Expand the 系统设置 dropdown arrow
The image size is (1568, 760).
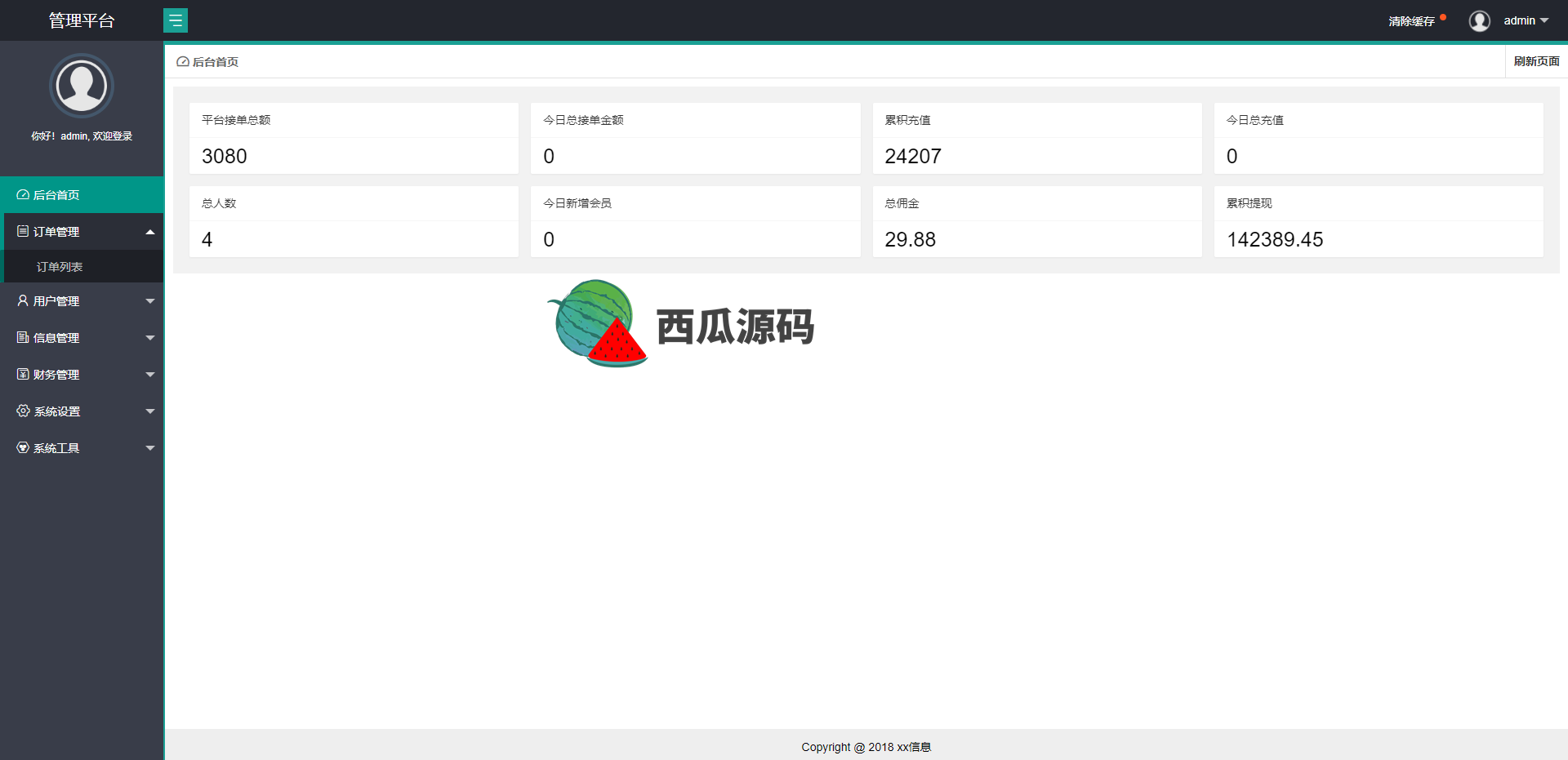coord(150,411)
